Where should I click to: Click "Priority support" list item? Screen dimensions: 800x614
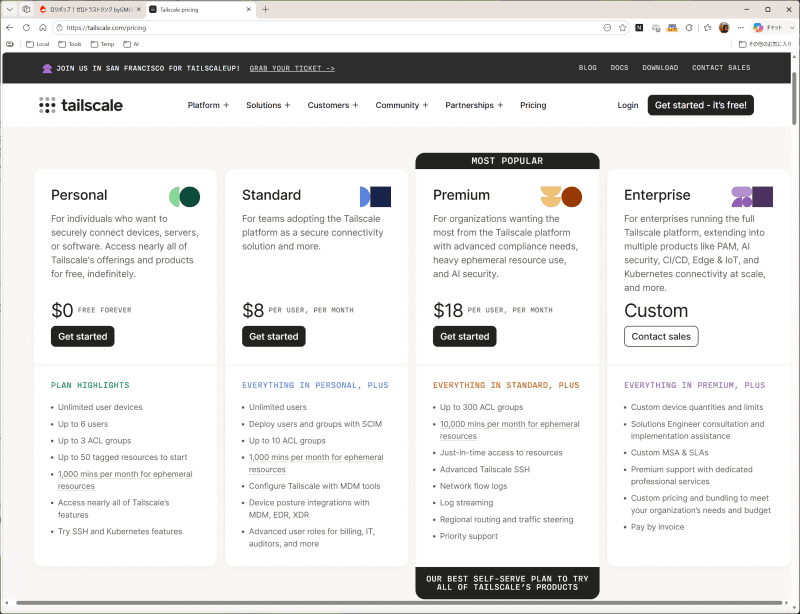coord(468,536)
